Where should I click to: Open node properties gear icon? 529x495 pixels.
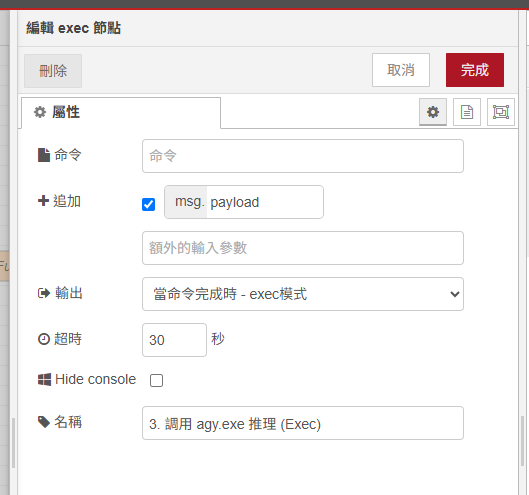(x=433, y=112)
